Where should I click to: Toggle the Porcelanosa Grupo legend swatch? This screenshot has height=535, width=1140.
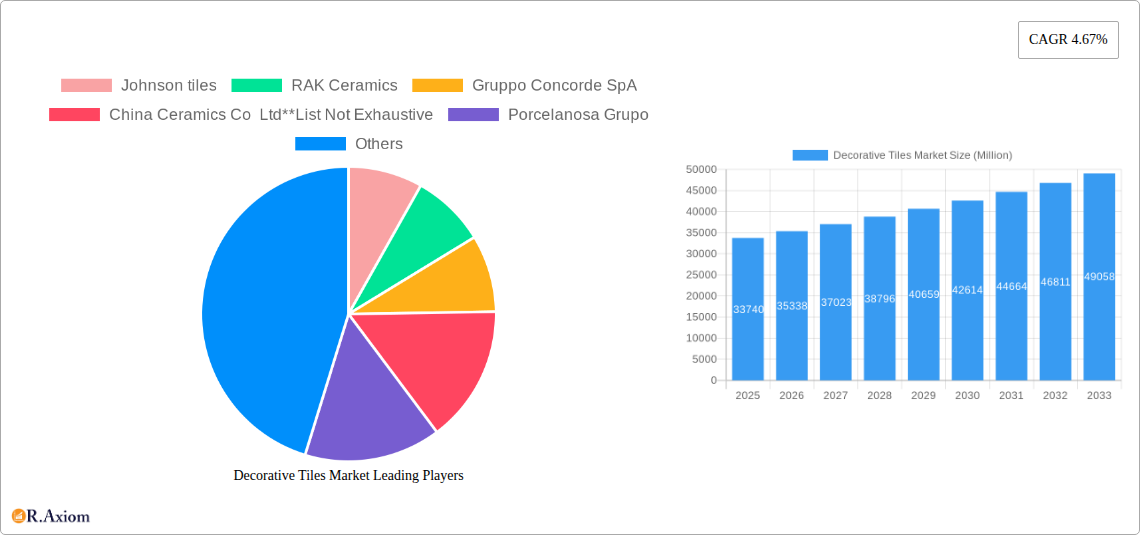point(474,114)
